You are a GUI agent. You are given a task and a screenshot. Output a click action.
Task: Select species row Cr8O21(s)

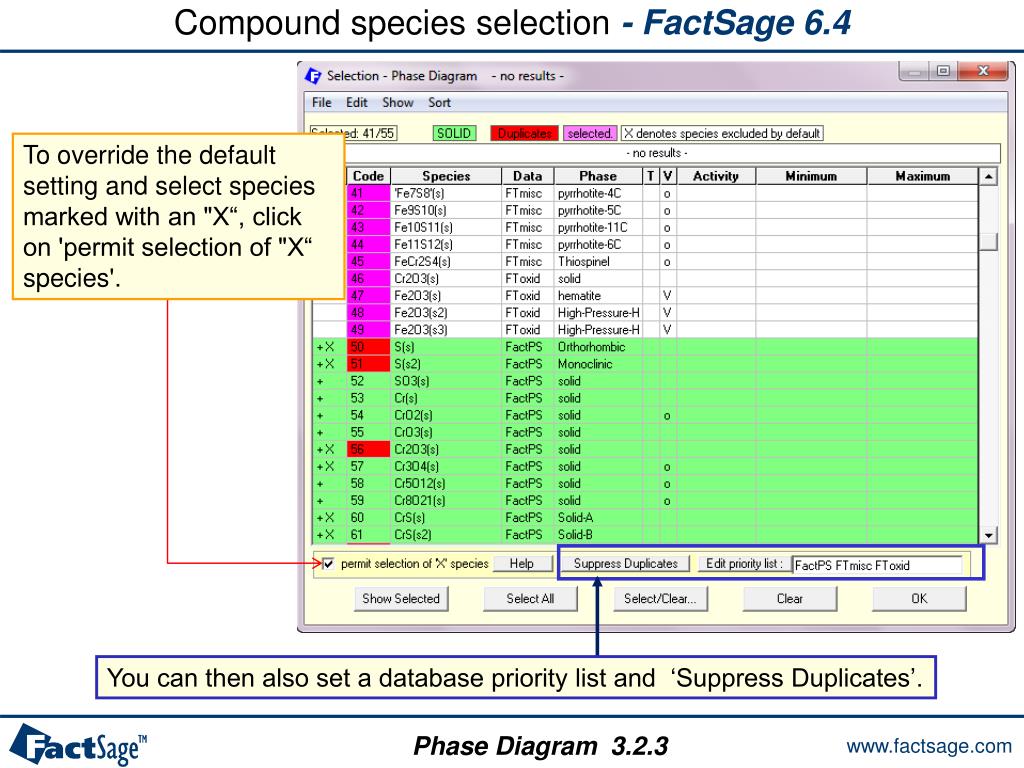(x=646, y=500)
